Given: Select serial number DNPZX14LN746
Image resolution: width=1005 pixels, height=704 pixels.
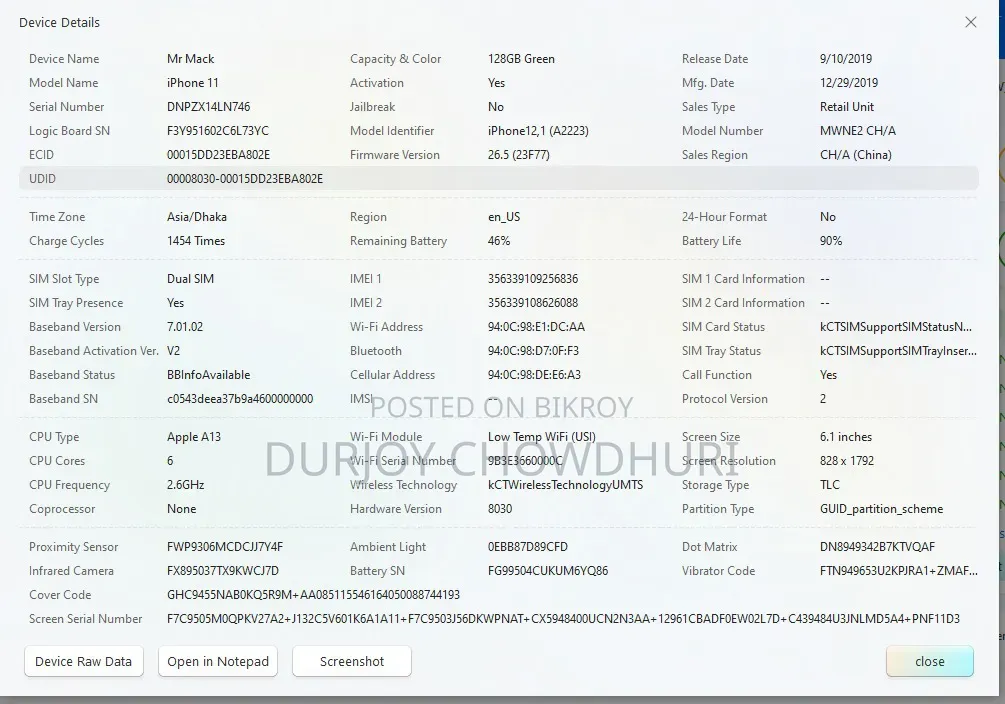Looking at the screenshot, I should tap(208, 107).
